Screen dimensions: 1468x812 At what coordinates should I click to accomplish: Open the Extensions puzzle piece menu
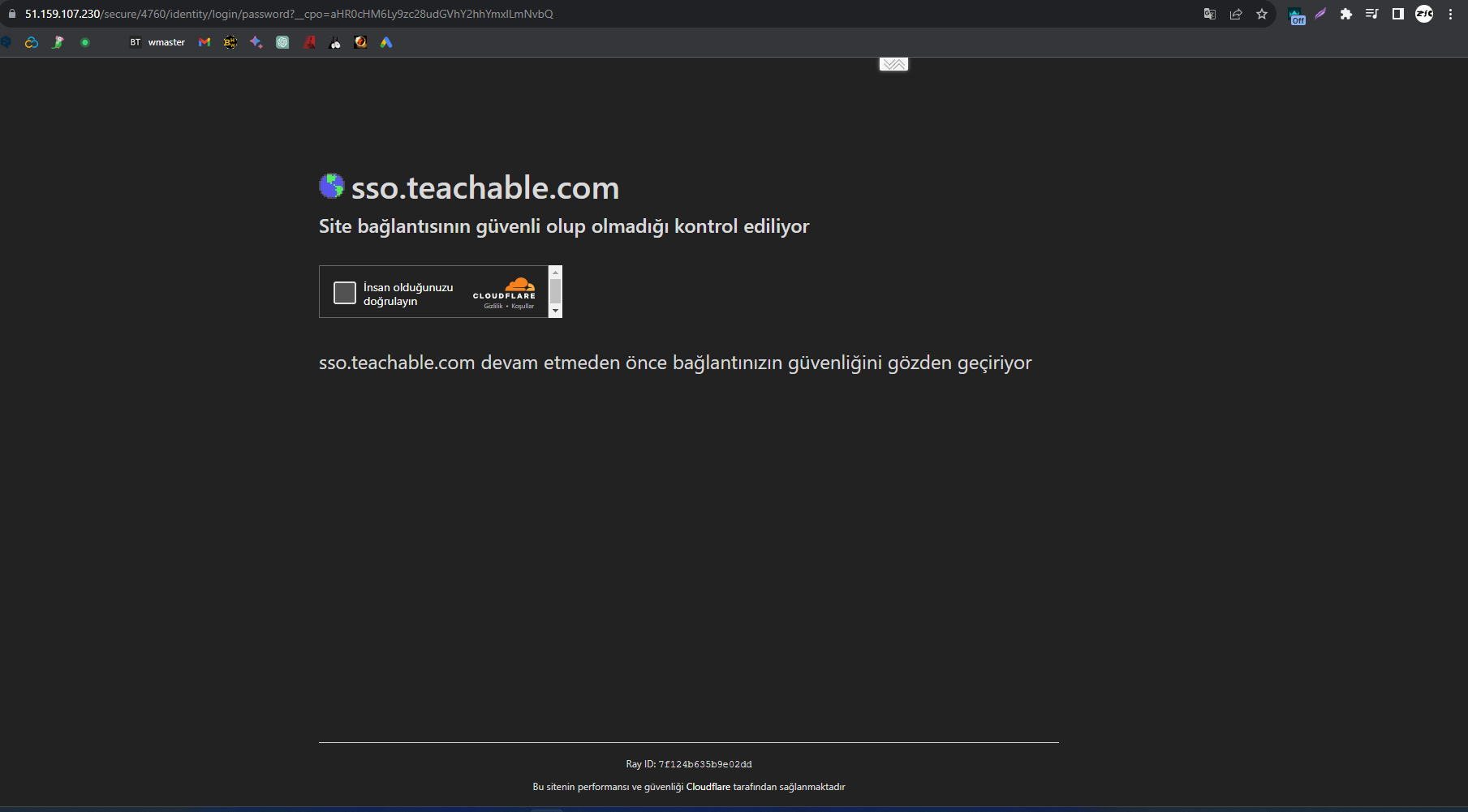click(1346, 14)
